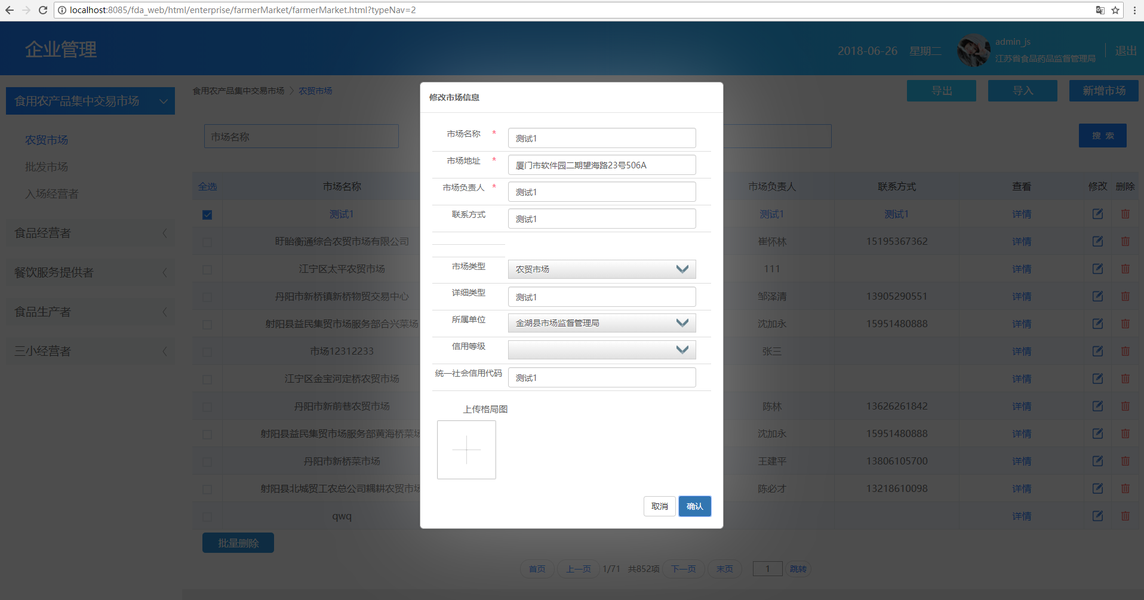Click the 导入 import button
The height and width of the screenshot is (600, 1144).
click(1022, 91)
